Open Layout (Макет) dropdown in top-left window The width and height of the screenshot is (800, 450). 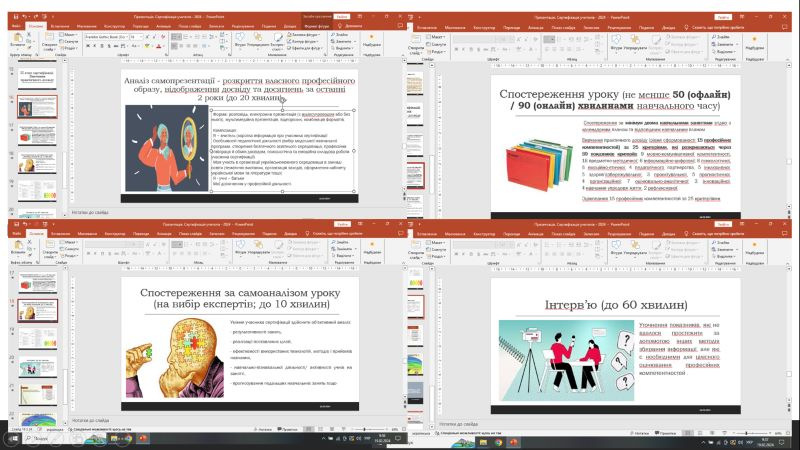pos(68,35)
